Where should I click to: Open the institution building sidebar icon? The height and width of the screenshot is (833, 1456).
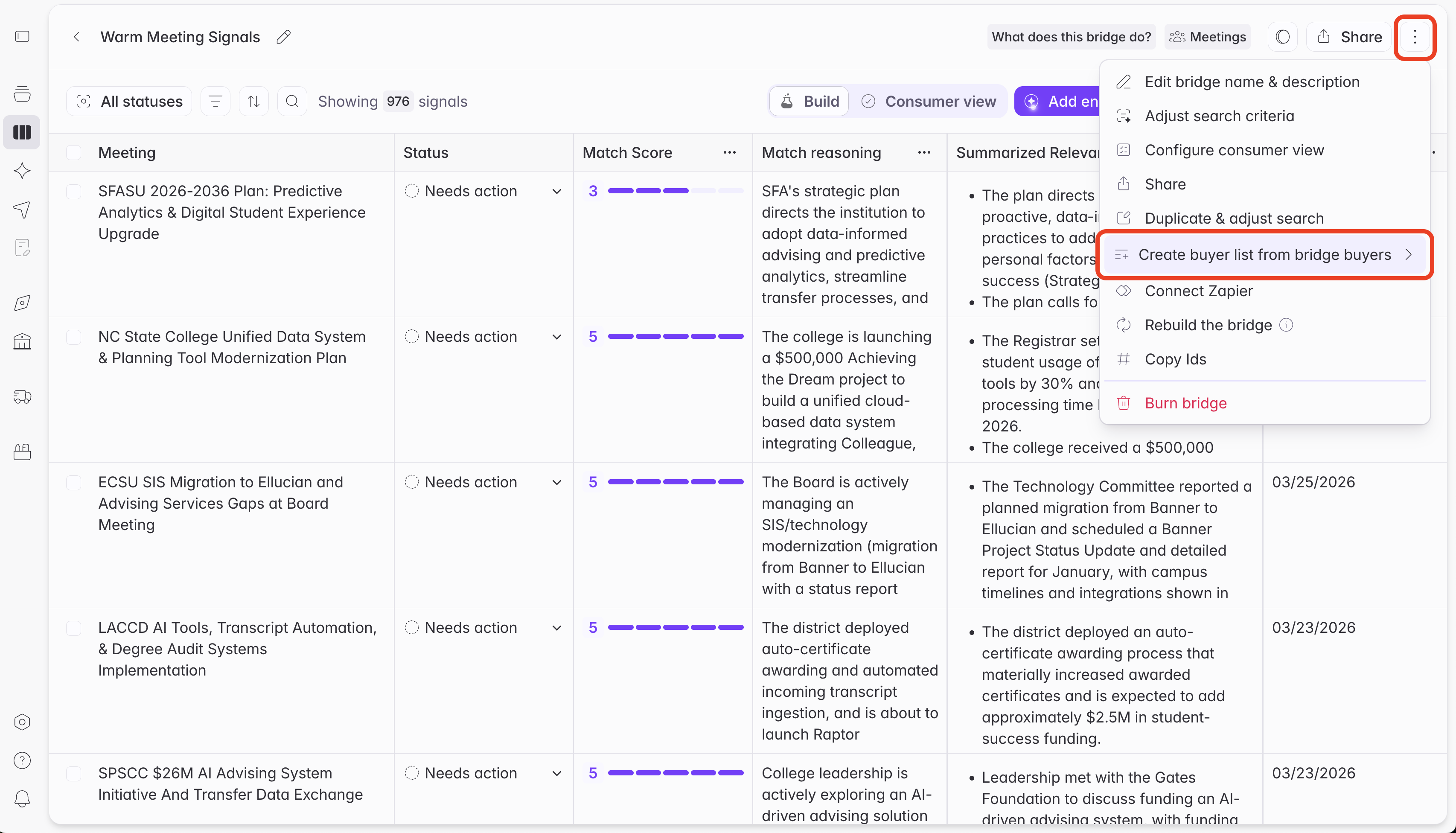(22, 341)
